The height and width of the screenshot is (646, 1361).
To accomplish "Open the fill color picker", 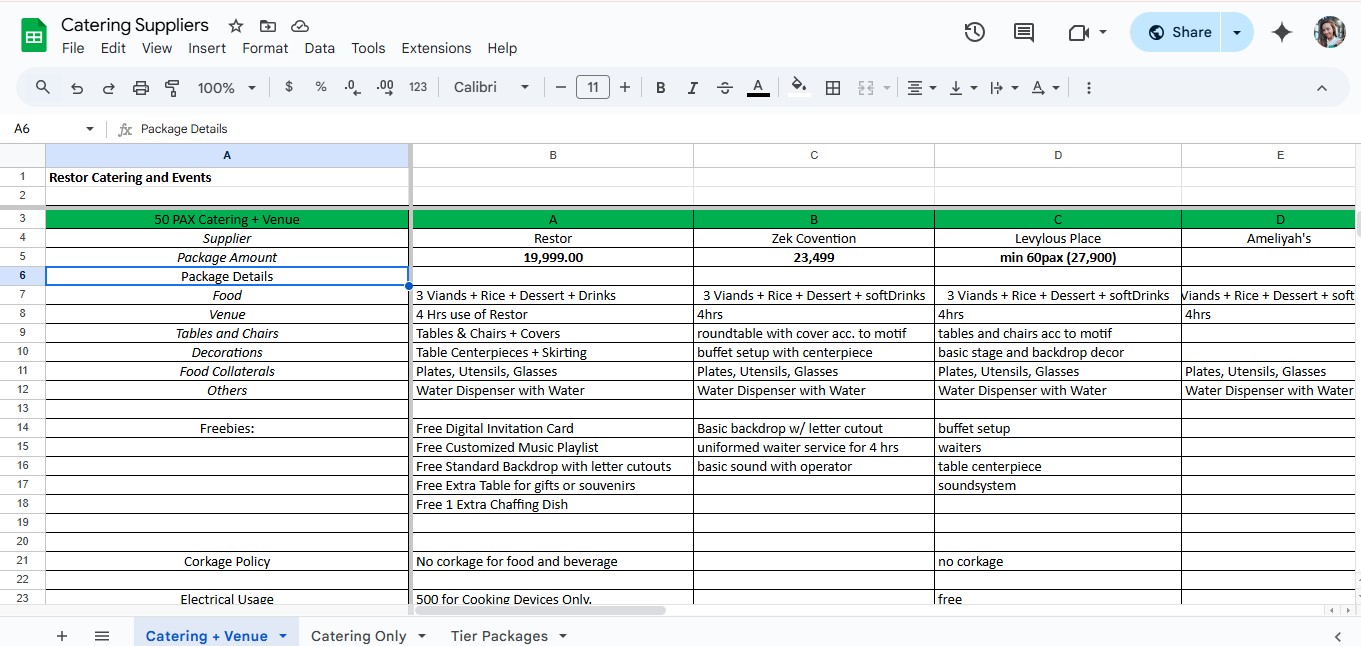I will [x=798, y=88].
